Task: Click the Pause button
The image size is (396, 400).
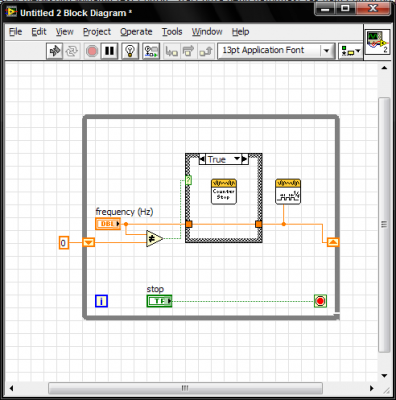Action: point(110,51)
